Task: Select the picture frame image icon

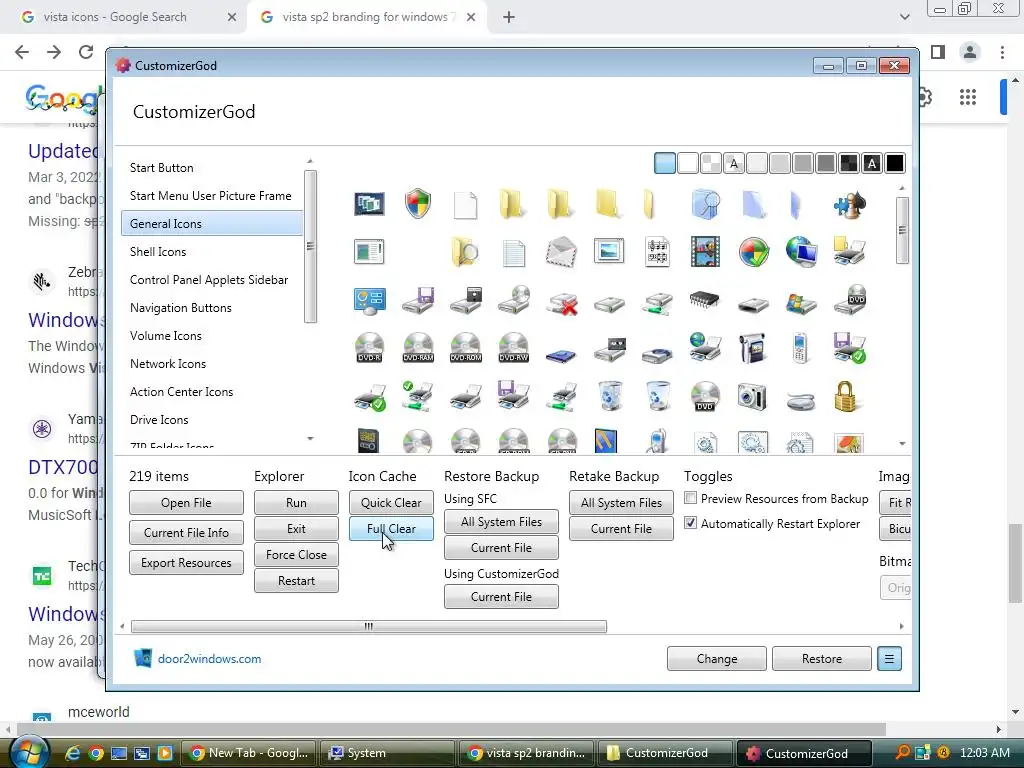Action: (609, 251)
